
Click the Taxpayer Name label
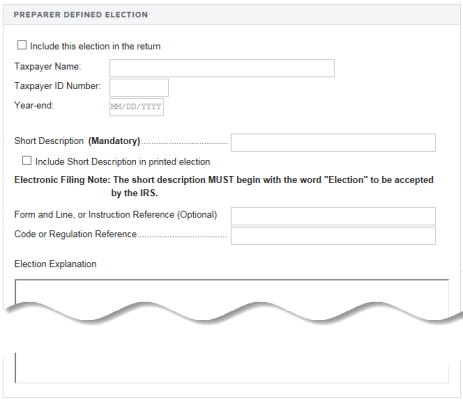point(48,67)
